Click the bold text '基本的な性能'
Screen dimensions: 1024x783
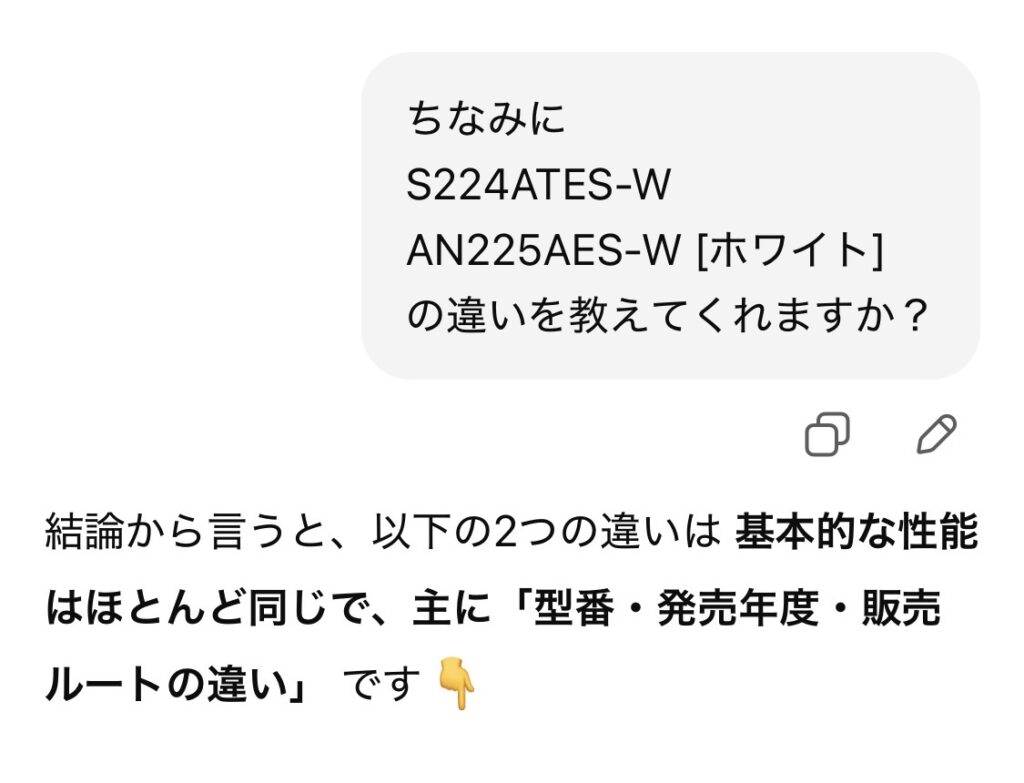pos(856,532)
